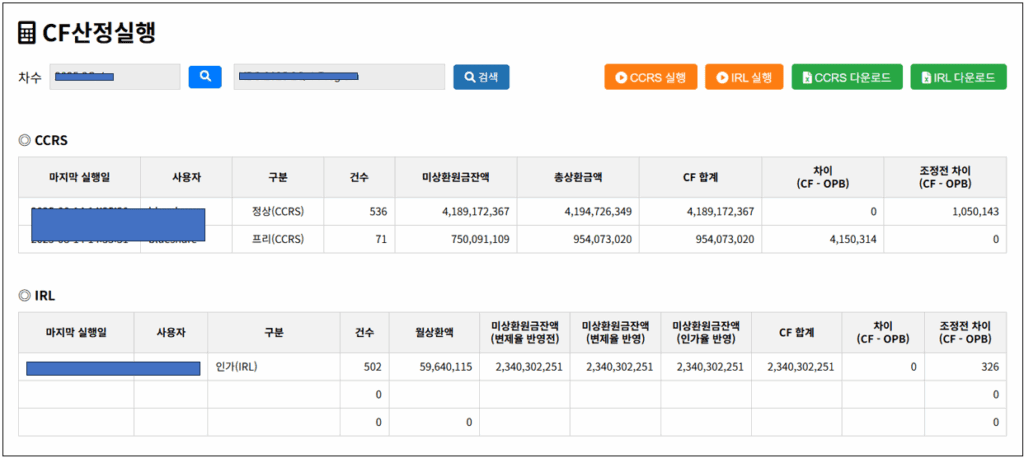Click the ◎ CCRS section heading
1024x458 pixels.
(x=42, y=140)
